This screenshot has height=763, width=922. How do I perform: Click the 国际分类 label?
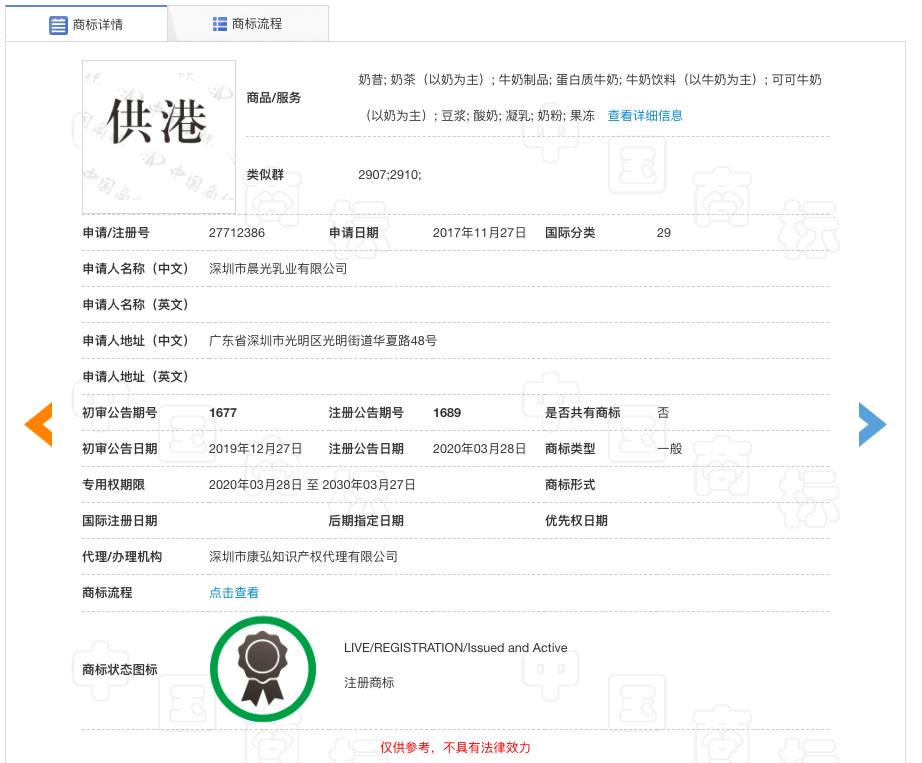pos(570,233)
